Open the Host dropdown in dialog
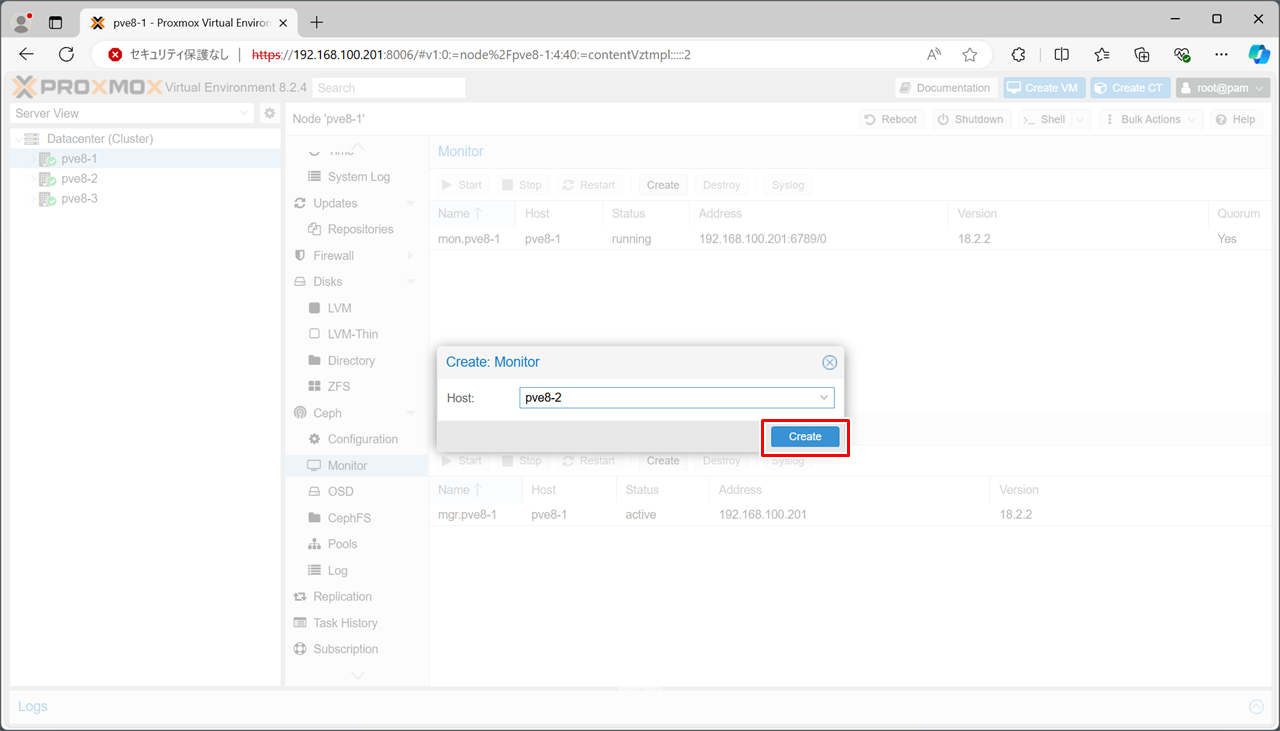Image resolution: width=1280 pixels, height=731 pixels. (824, 398)
